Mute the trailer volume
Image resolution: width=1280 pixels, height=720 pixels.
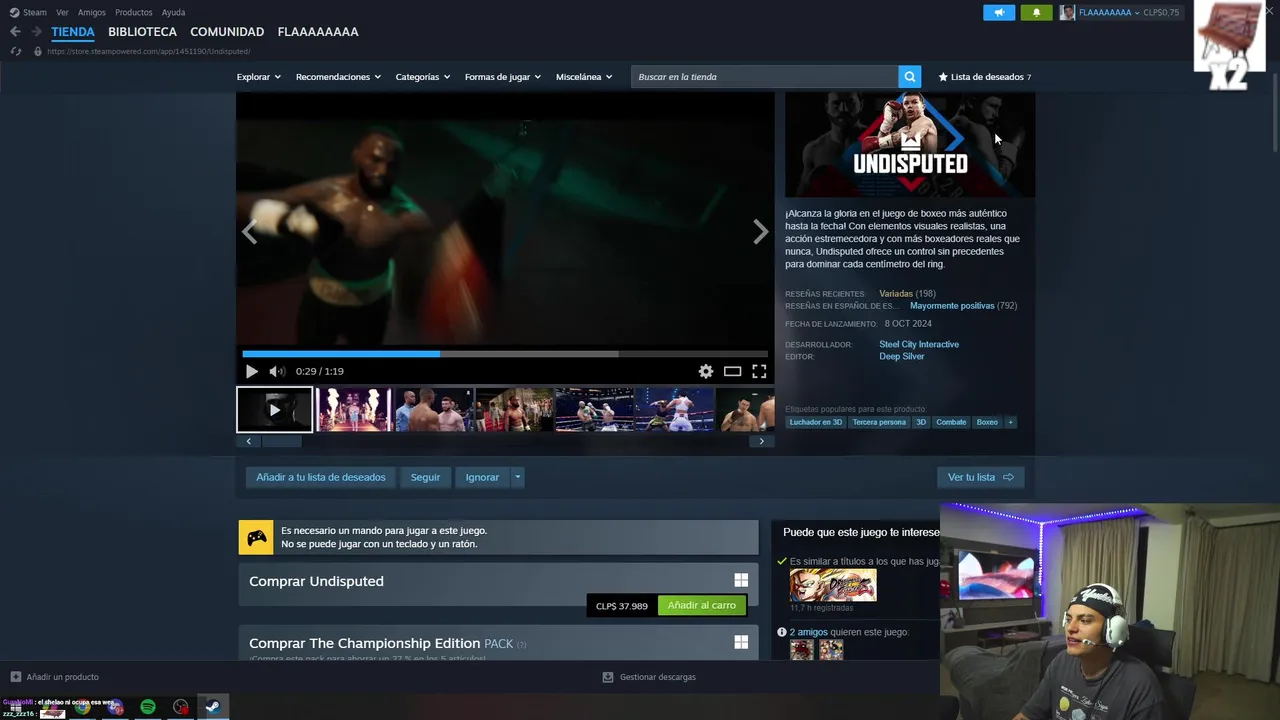[277, 371]
